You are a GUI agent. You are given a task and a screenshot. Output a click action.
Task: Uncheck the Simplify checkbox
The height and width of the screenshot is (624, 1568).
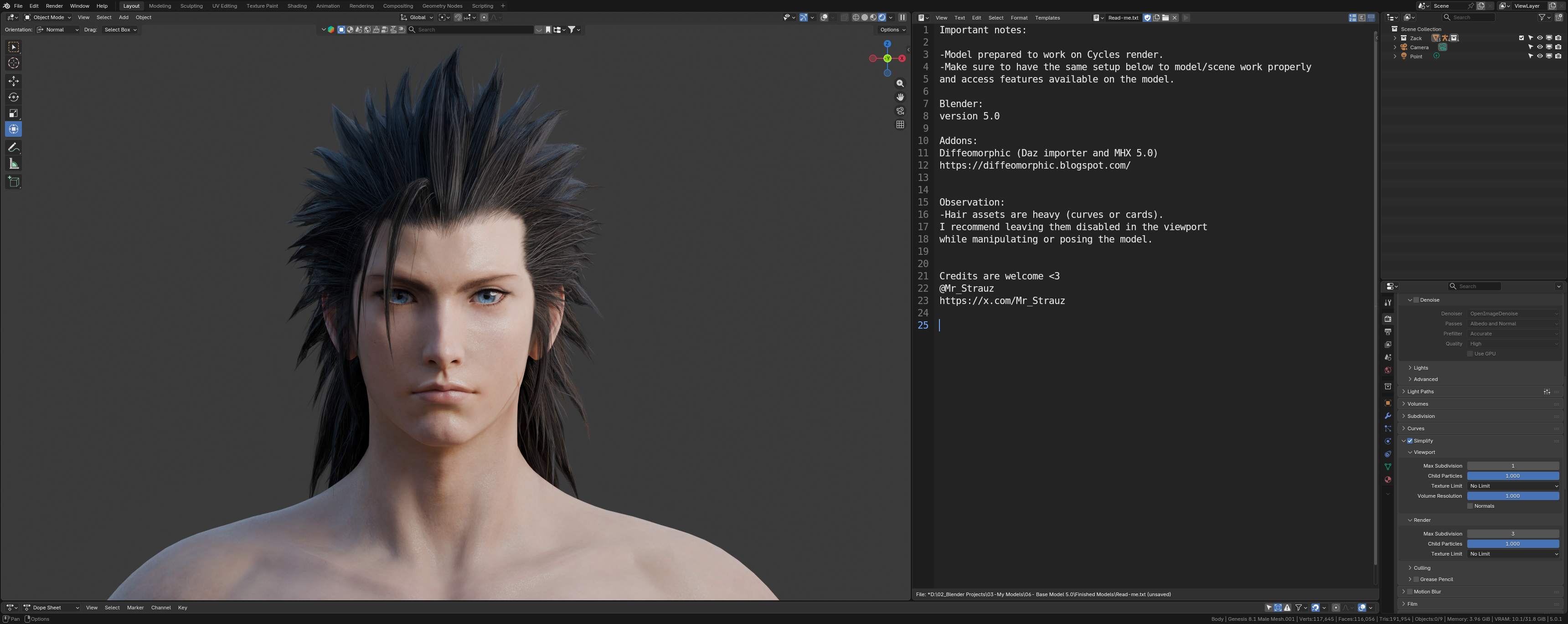(x=1410, y=441)
